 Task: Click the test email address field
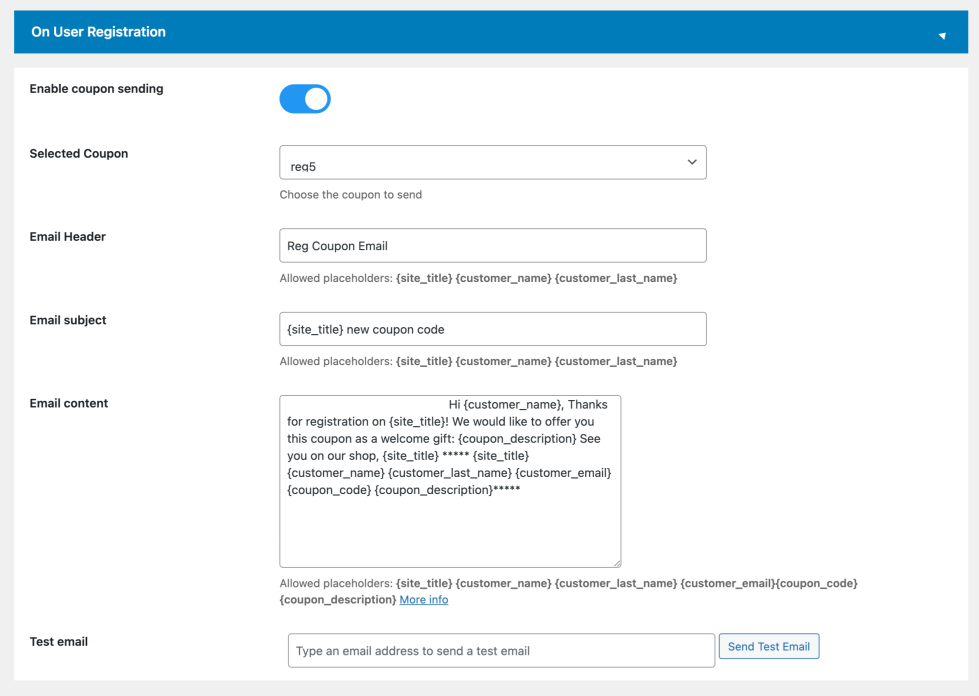pyautogui.click(x=501, y=650)
